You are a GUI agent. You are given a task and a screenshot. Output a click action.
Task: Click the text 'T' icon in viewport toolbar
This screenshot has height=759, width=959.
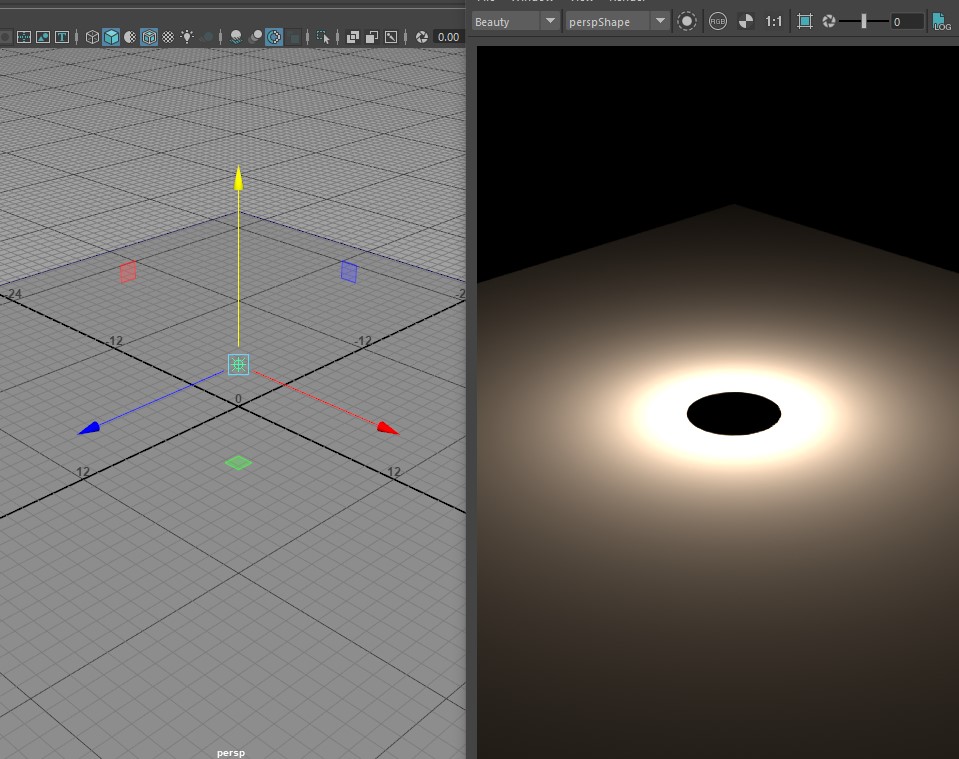62,37
